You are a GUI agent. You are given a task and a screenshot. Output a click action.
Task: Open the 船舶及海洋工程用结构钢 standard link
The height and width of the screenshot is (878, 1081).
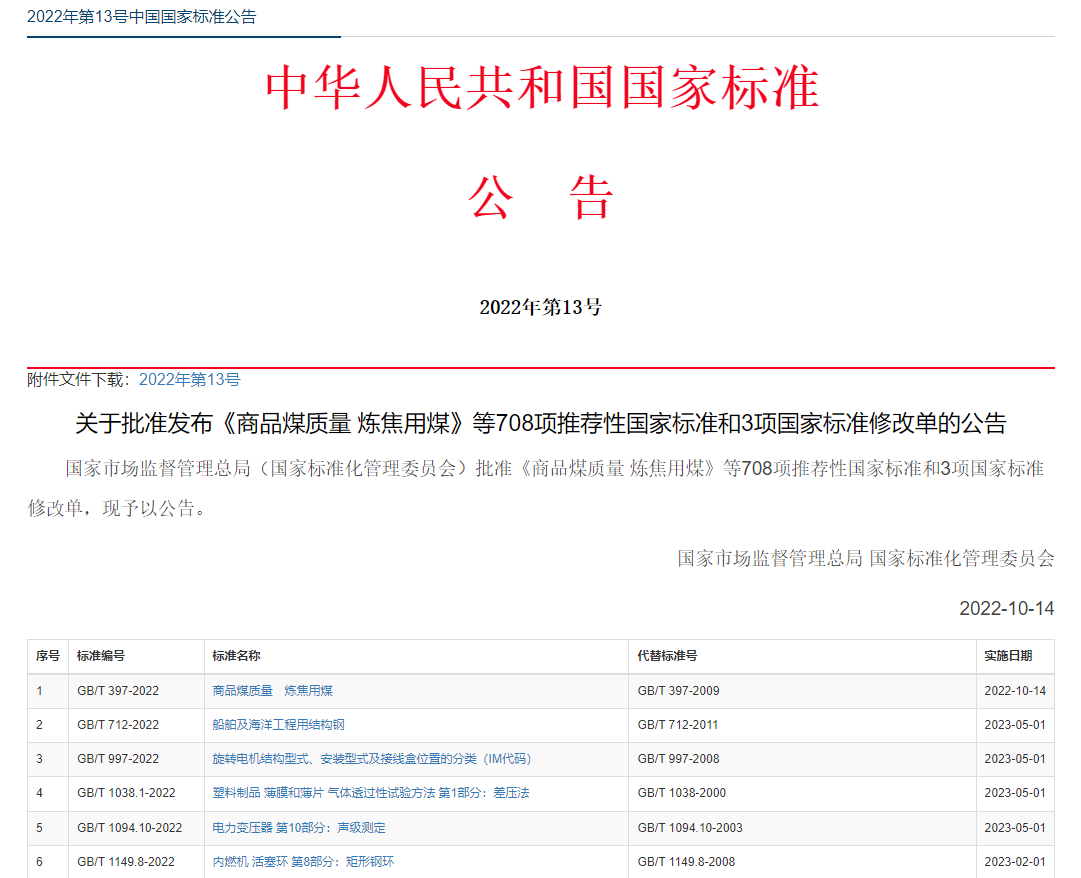pos(279,725)
